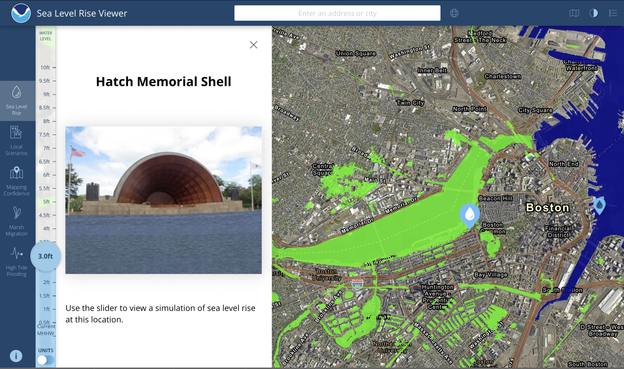Toggle the layer opacity contrast icon
Viewport: 624px width, 369px height.
pyautogui.click(x=593, y=13)
